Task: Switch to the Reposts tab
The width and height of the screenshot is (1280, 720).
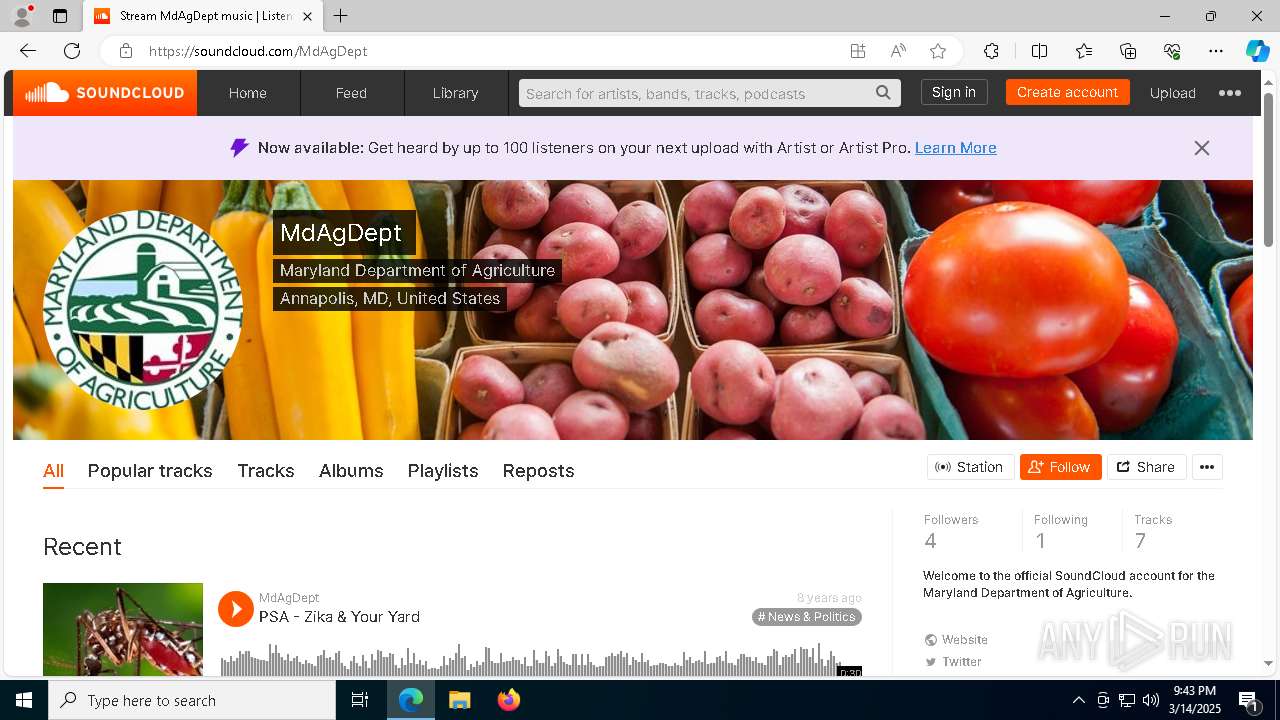Action: tap(538, 471)
